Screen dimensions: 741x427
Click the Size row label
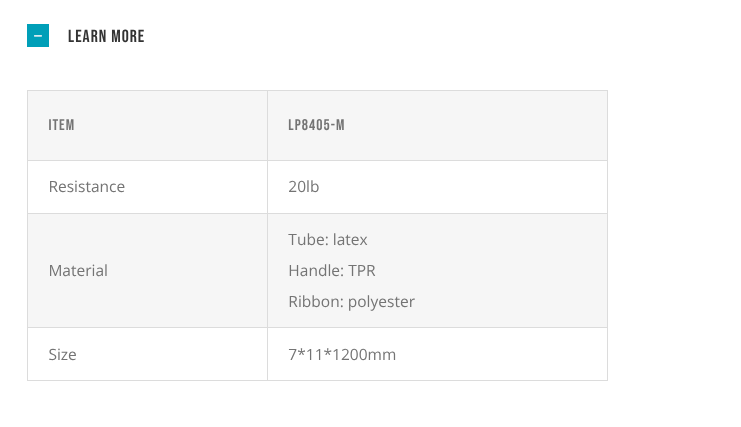(x=63, y=355)
